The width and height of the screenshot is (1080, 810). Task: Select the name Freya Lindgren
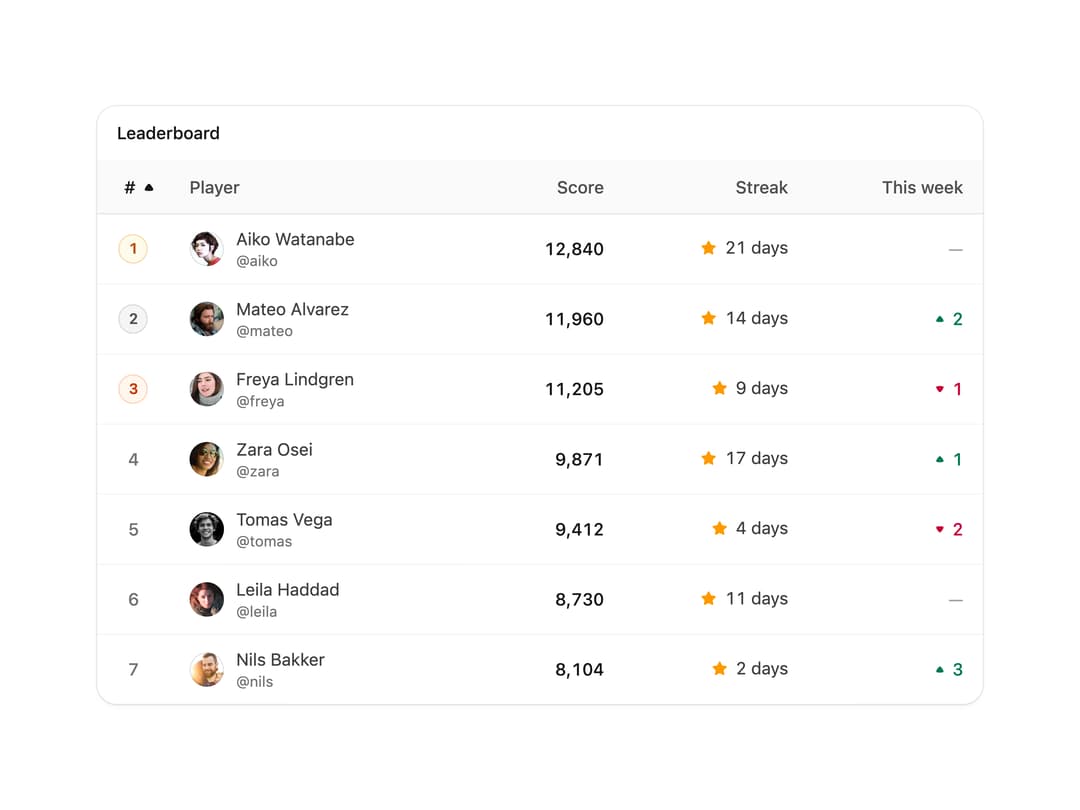coord(295,380)
